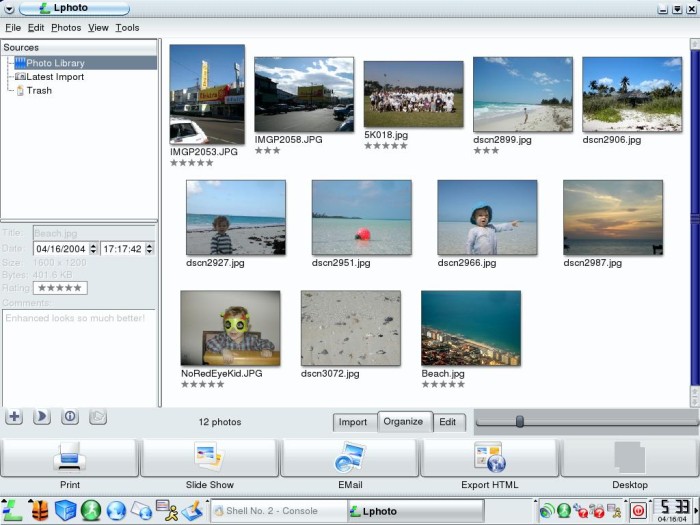Launch the Slide Show icon button
700x525 pixels.
pos(209,457)
